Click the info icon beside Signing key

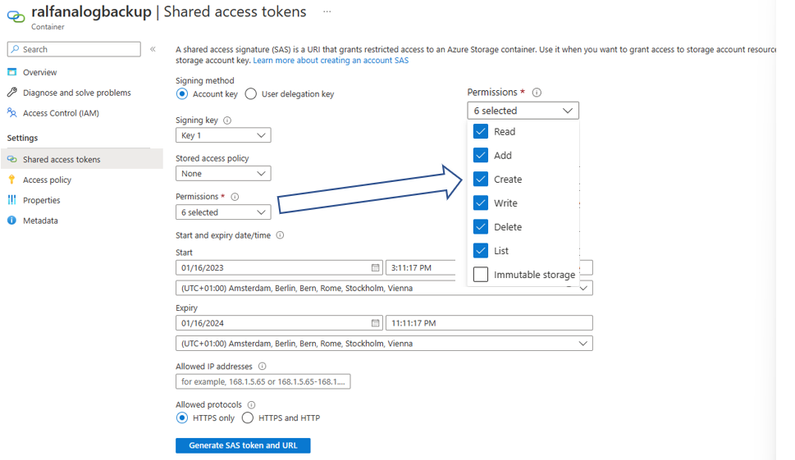pos(226,120)
